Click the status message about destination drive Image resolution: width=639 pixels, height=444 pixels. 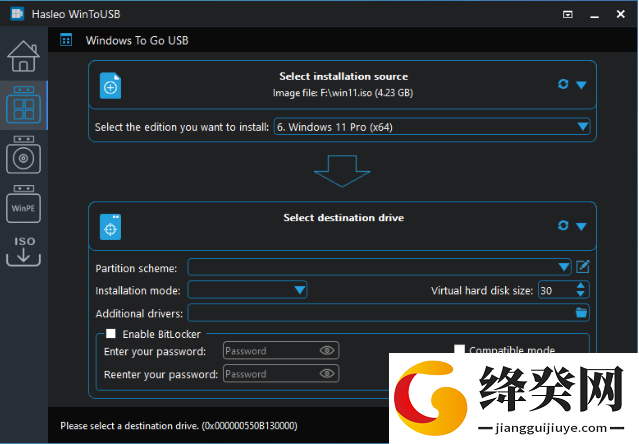tap(178, 426)
